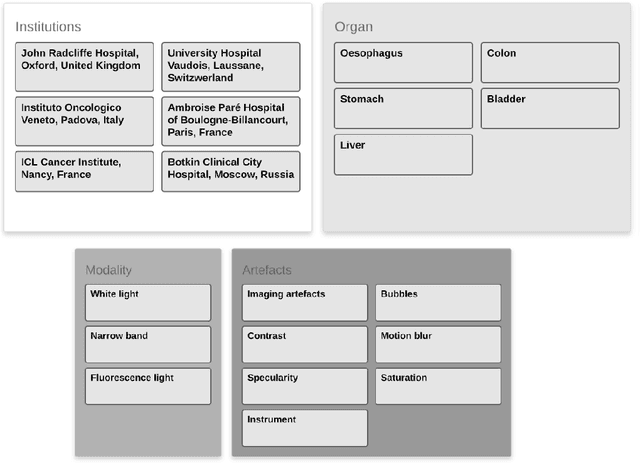Choose the Stomach organ box

pyautogui.click(x=403, y=109)
